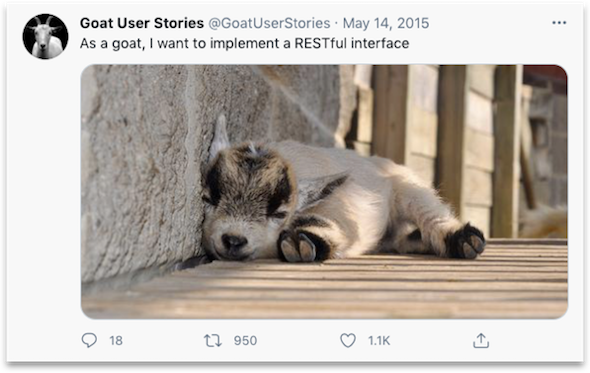The image size is (590, 373).
Task: Retweet using the retweet arrows icon
Action: [213, 341]
